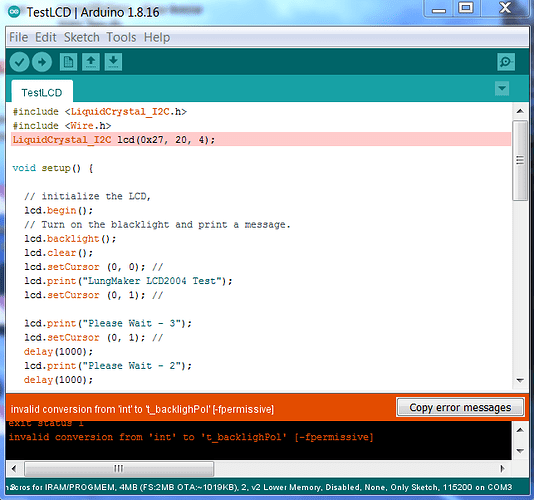The height and width of the screenshot is (500, 534).
Task: Open the Help menu
Action: point(157,37)
